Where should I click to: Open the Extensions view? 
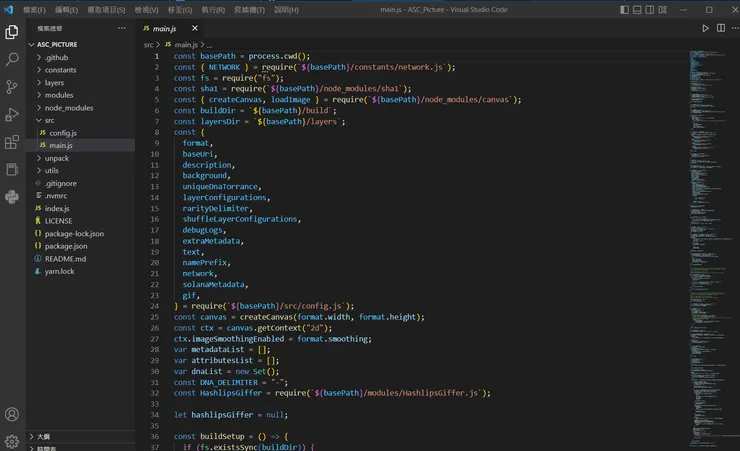point(12,142)
